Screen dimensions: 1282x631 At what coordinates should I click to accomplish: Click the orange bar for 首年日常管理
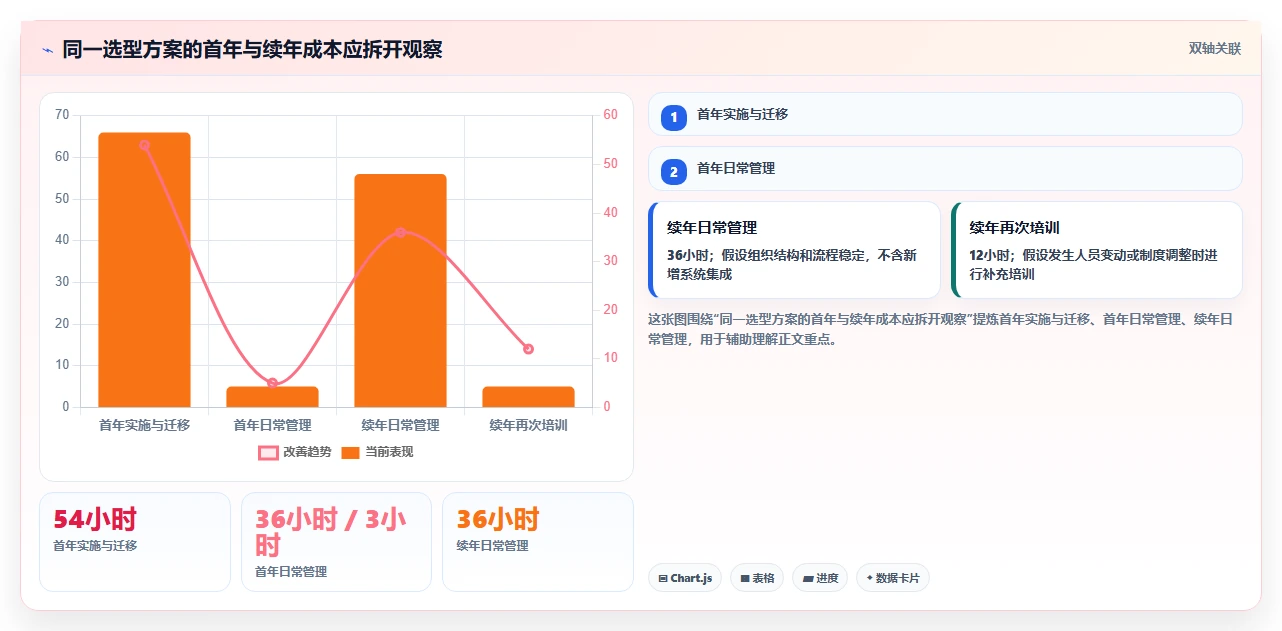[272, 397]
